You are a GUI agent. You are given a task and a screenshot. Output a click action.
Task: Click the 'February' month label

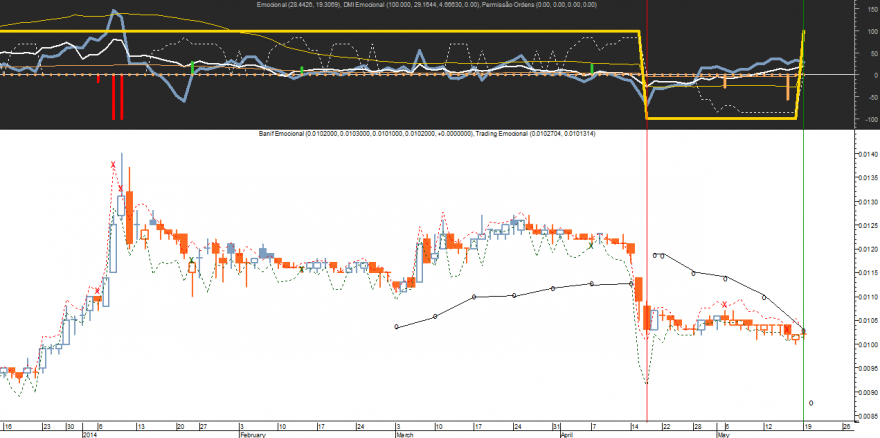click(x=251, y=435)
